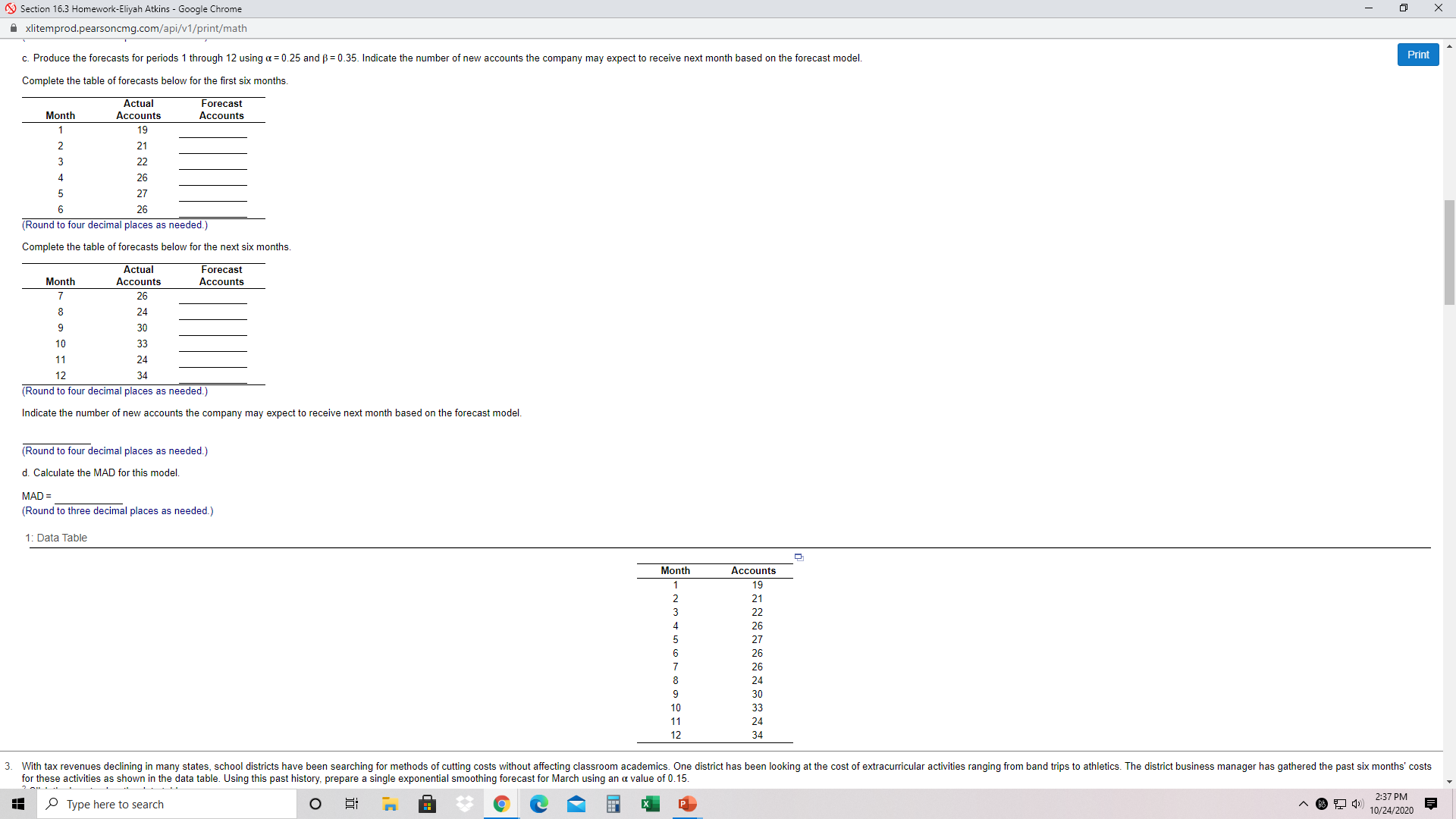The image size is (1456, 819).
Task: Launch Microsoft Edge from the taskbar
Action: [539, 804]
